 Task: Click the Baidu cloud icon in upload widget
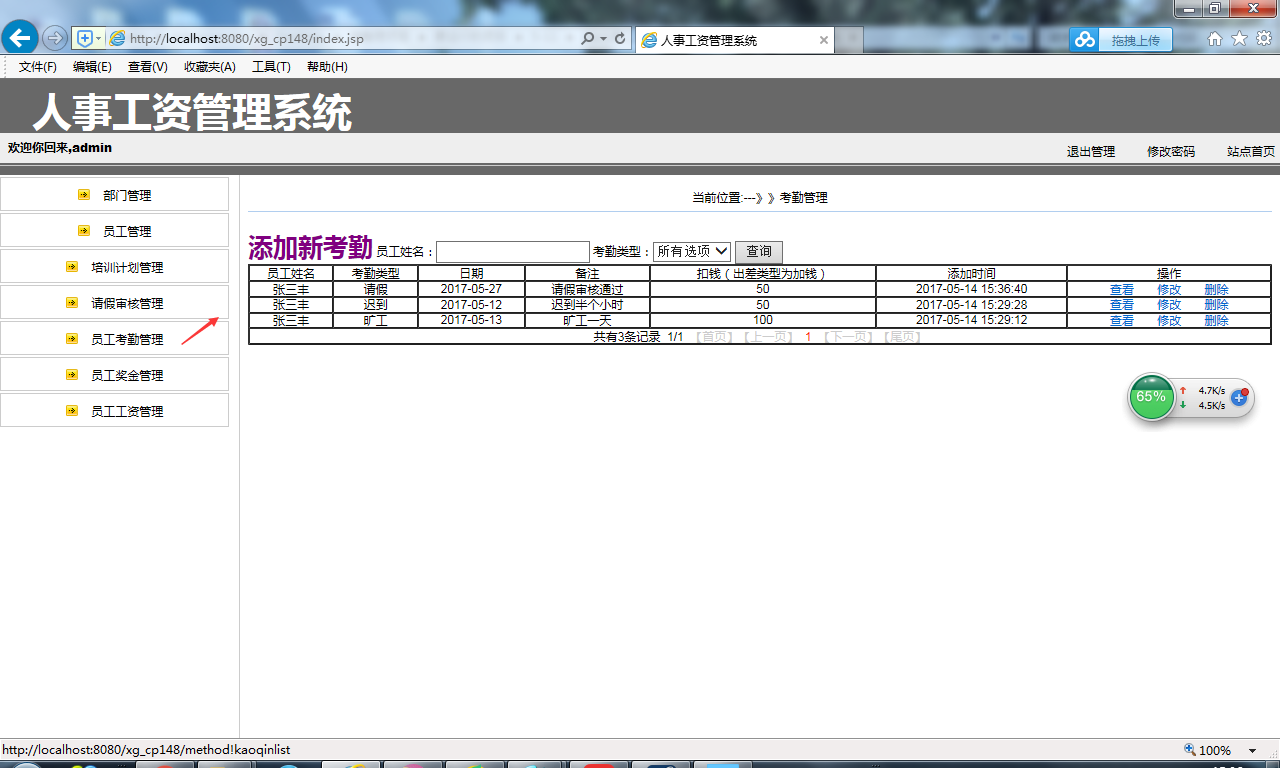pos(1085,40)
